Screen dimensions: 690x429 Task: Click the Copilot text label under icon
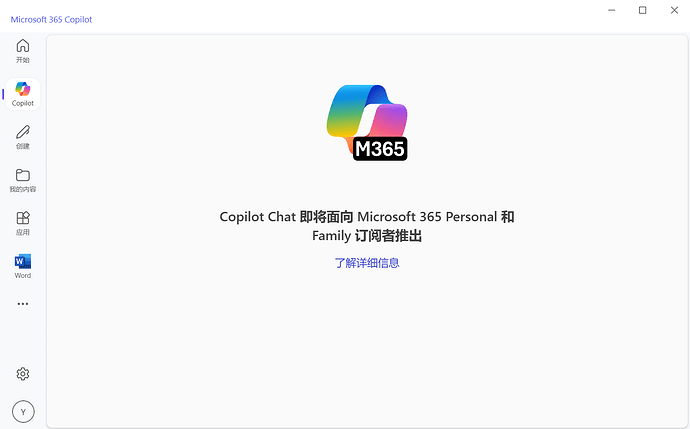point(22,103)
